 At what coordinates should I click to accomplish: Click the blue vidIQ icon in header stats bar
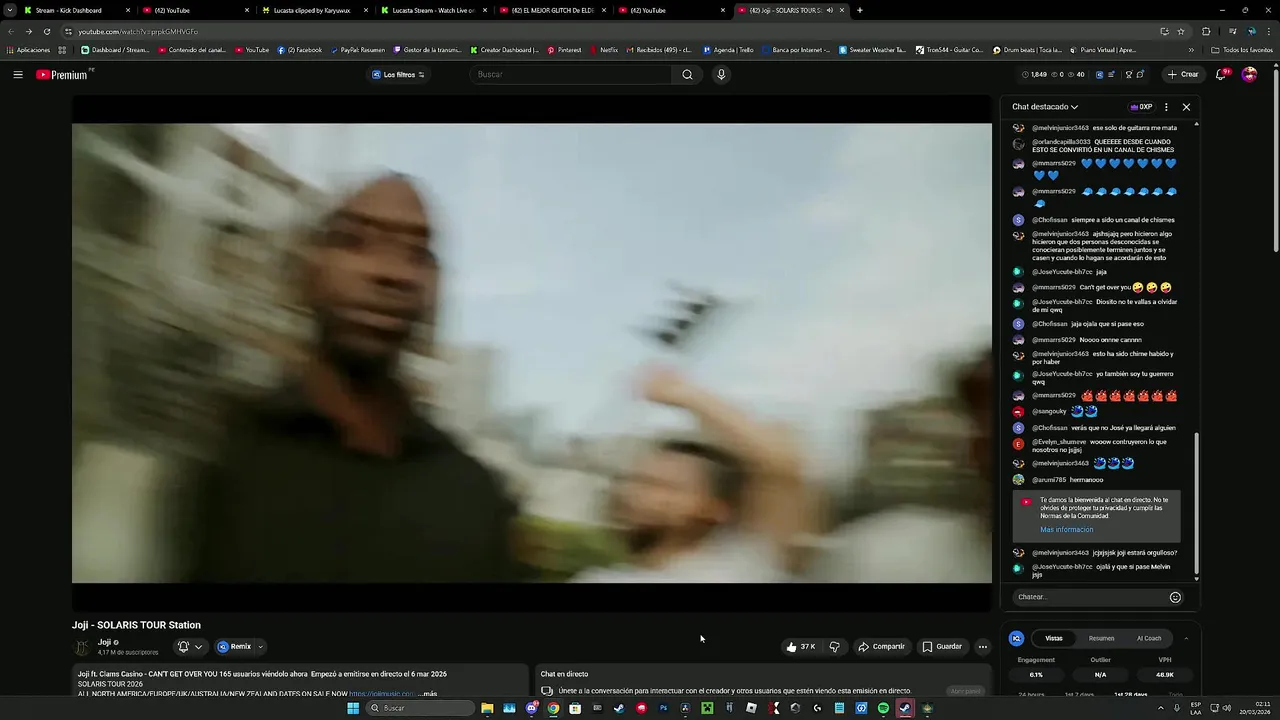tap(1100, 74)
